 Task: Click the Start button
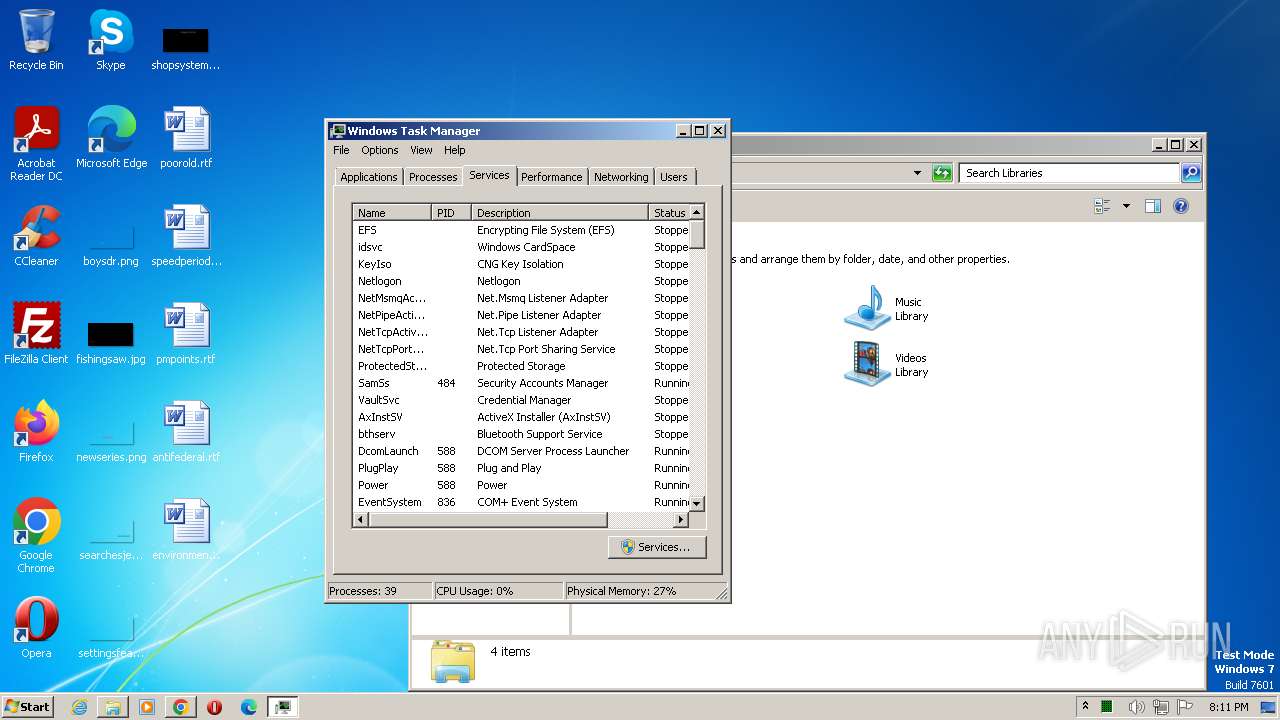pos(28,707)
